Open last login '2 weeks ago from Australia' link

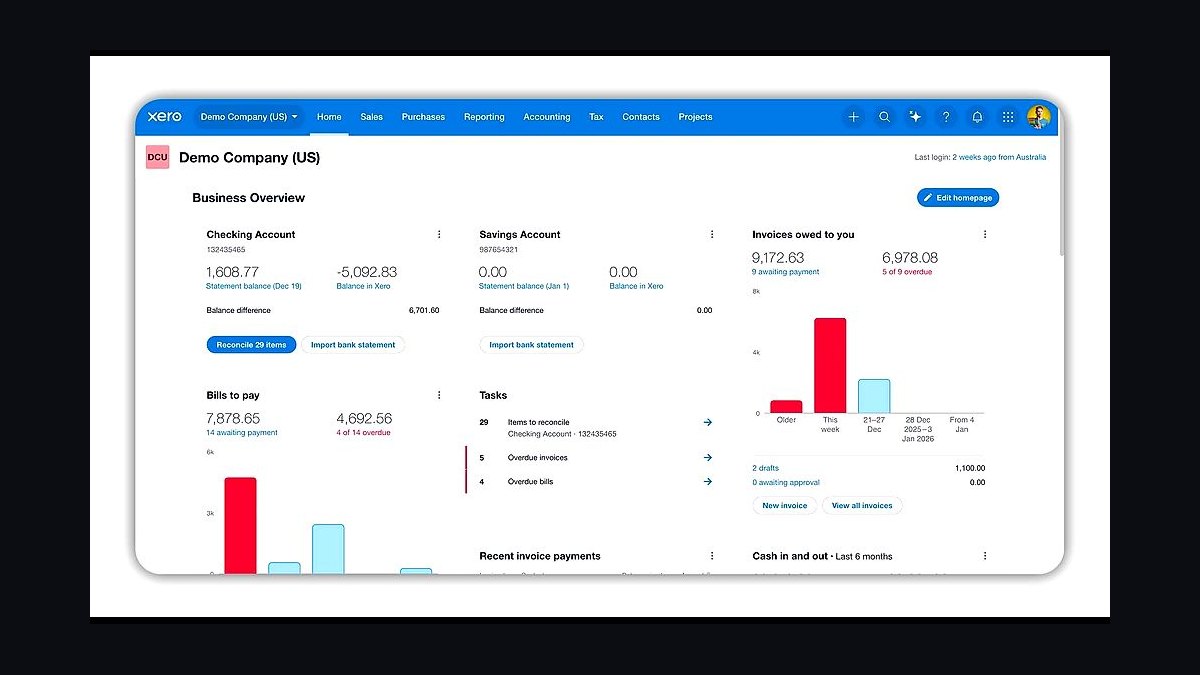[999, 157]
